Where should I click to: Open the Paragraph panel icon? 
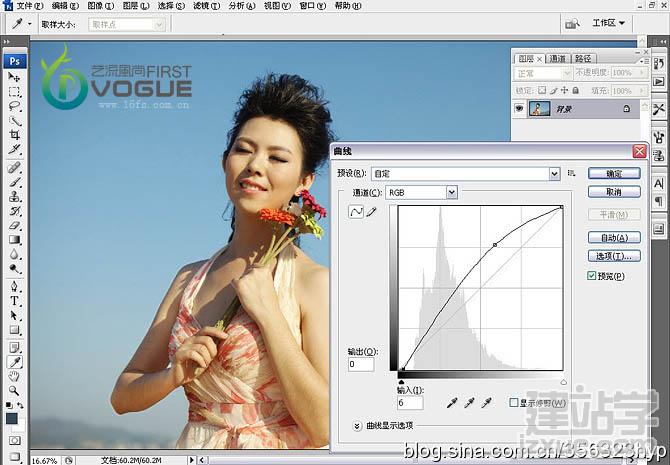tap(658, 201)
